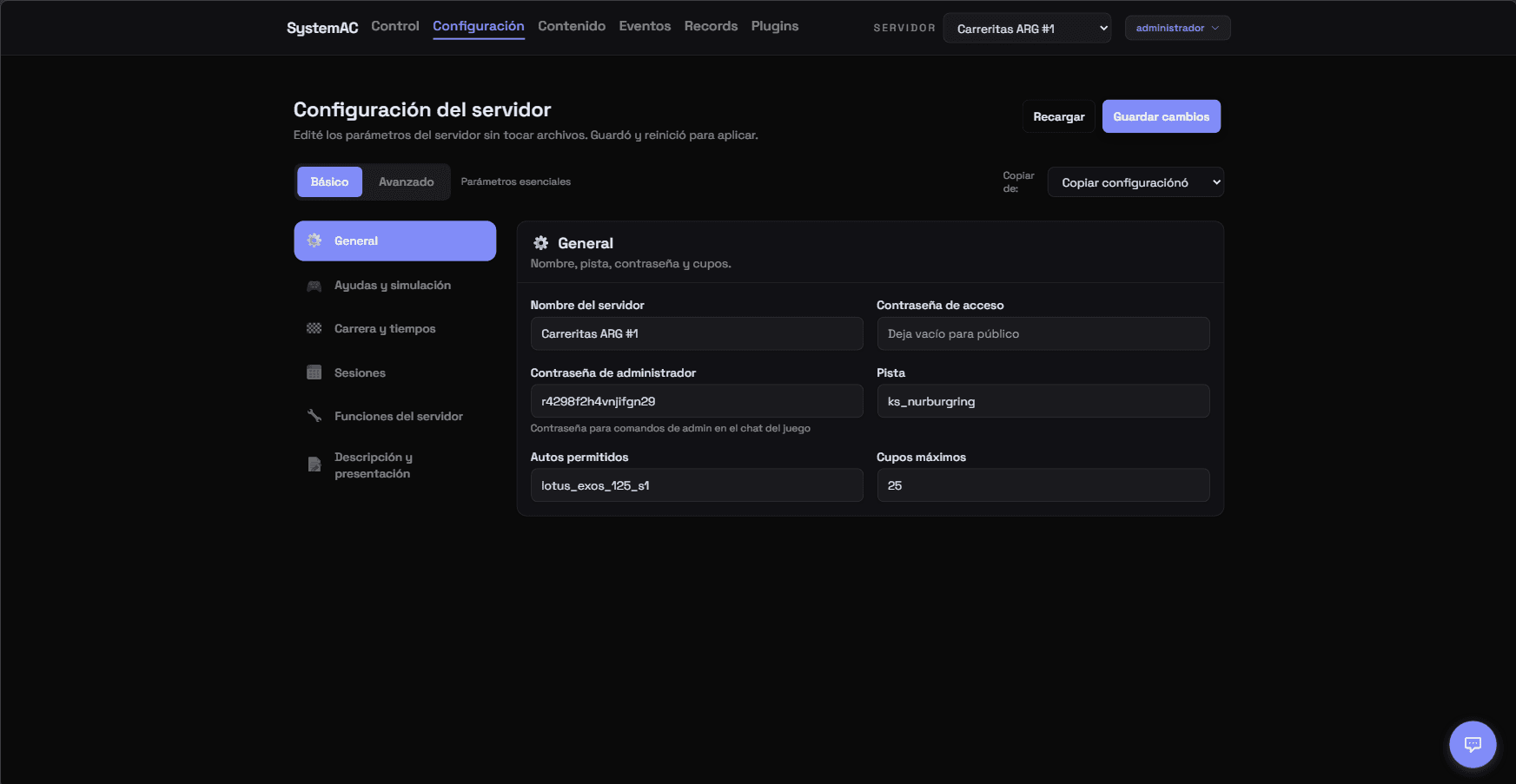Viewport: 1516px width, 784px height.
Task: Focus the Autos permitidos field
Action: coord(697,485)
